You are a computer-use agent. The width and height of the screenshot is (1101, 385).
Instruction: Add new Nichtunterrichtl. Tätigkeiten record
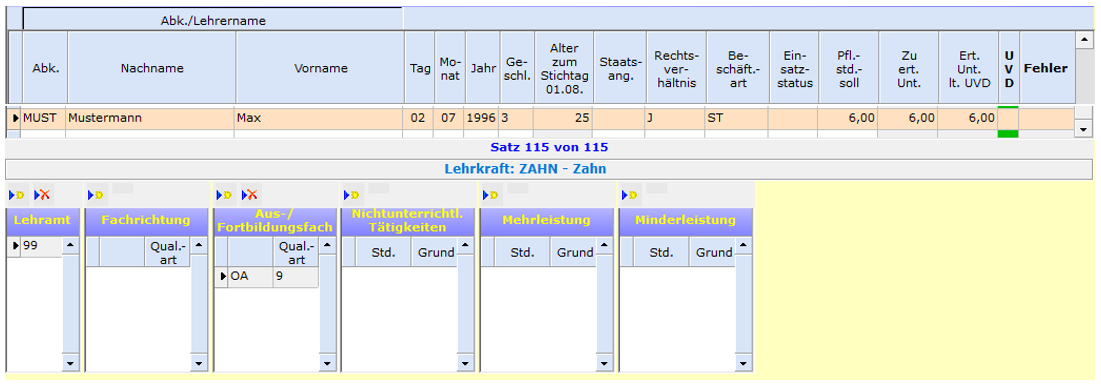[x=353, y=195]
